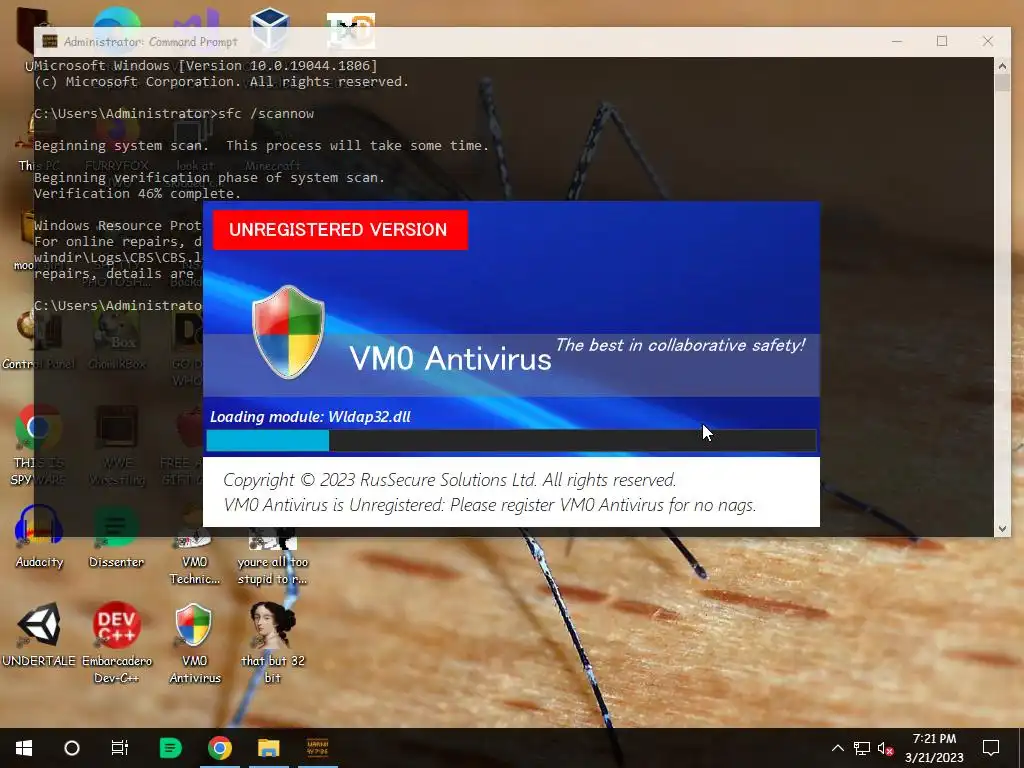Click the 'Microsoft Windows [Version 10.0.19044.1806]' line
Image resolution: width=1024 pixels, height=768 pixels.
206,65
